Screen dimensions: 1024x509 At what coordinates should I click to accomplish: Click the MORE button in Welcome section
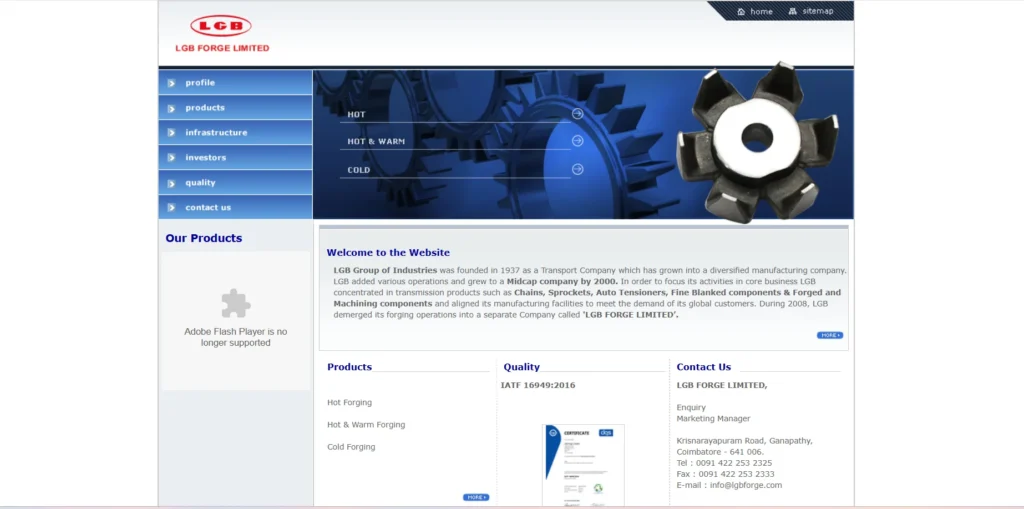829,335
